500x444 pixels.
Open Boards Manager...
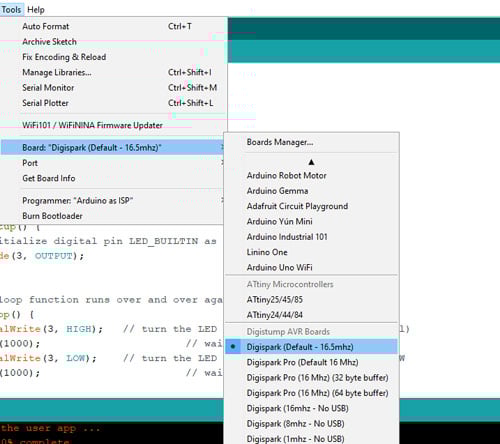tap(312, 142)
